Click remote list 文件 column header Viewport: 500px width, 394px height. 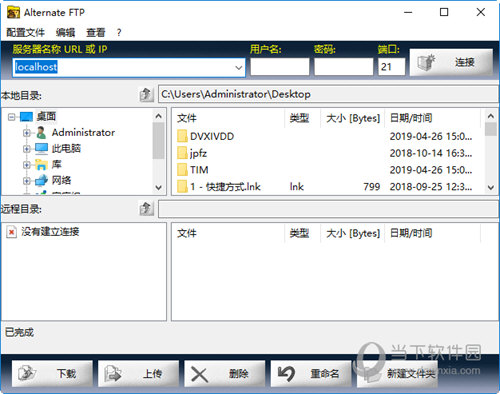pos(229,233)
